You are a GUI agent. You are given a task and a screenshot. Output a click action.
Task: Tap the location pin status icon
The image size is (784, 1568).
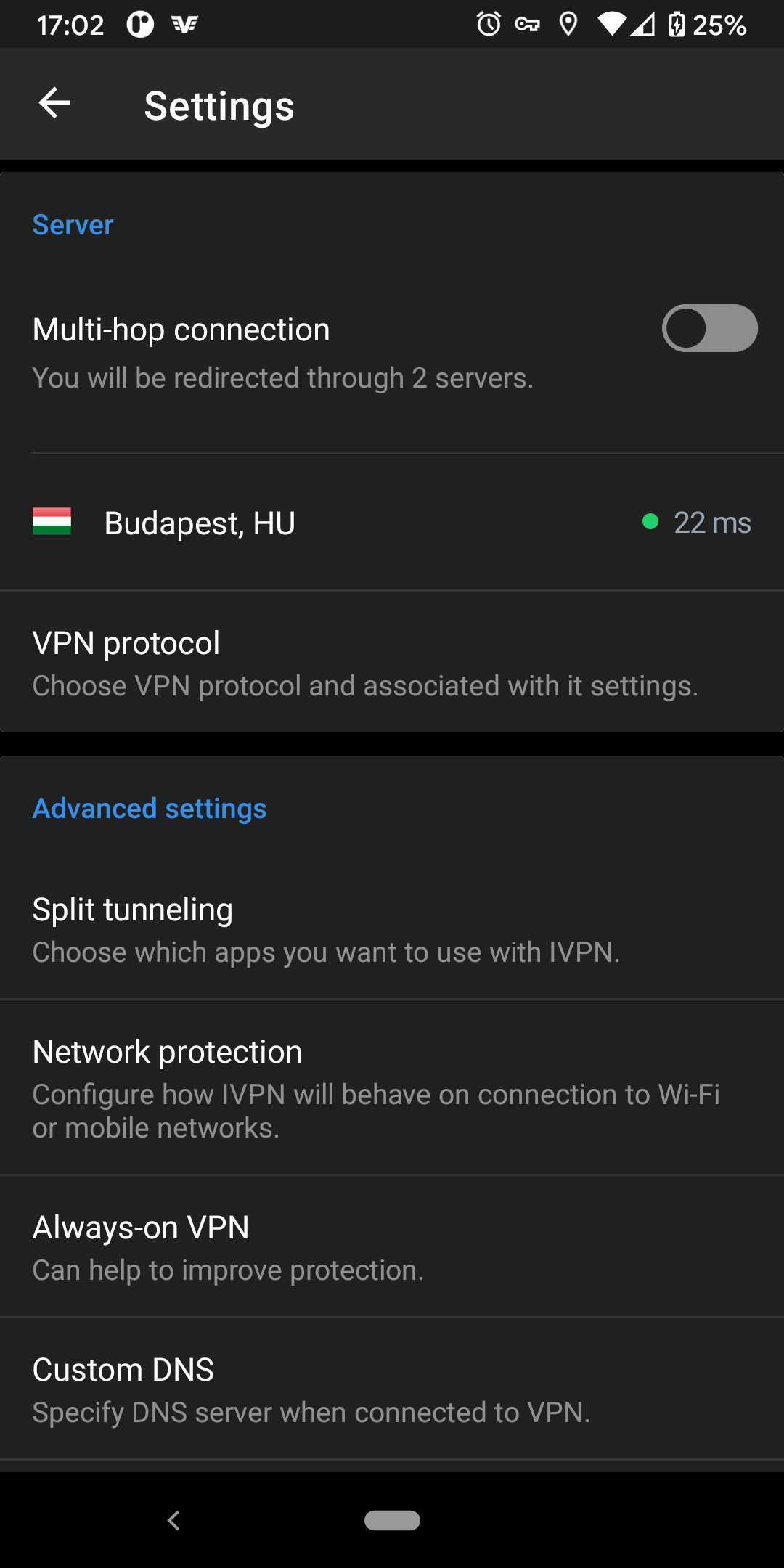pos(568,25)
